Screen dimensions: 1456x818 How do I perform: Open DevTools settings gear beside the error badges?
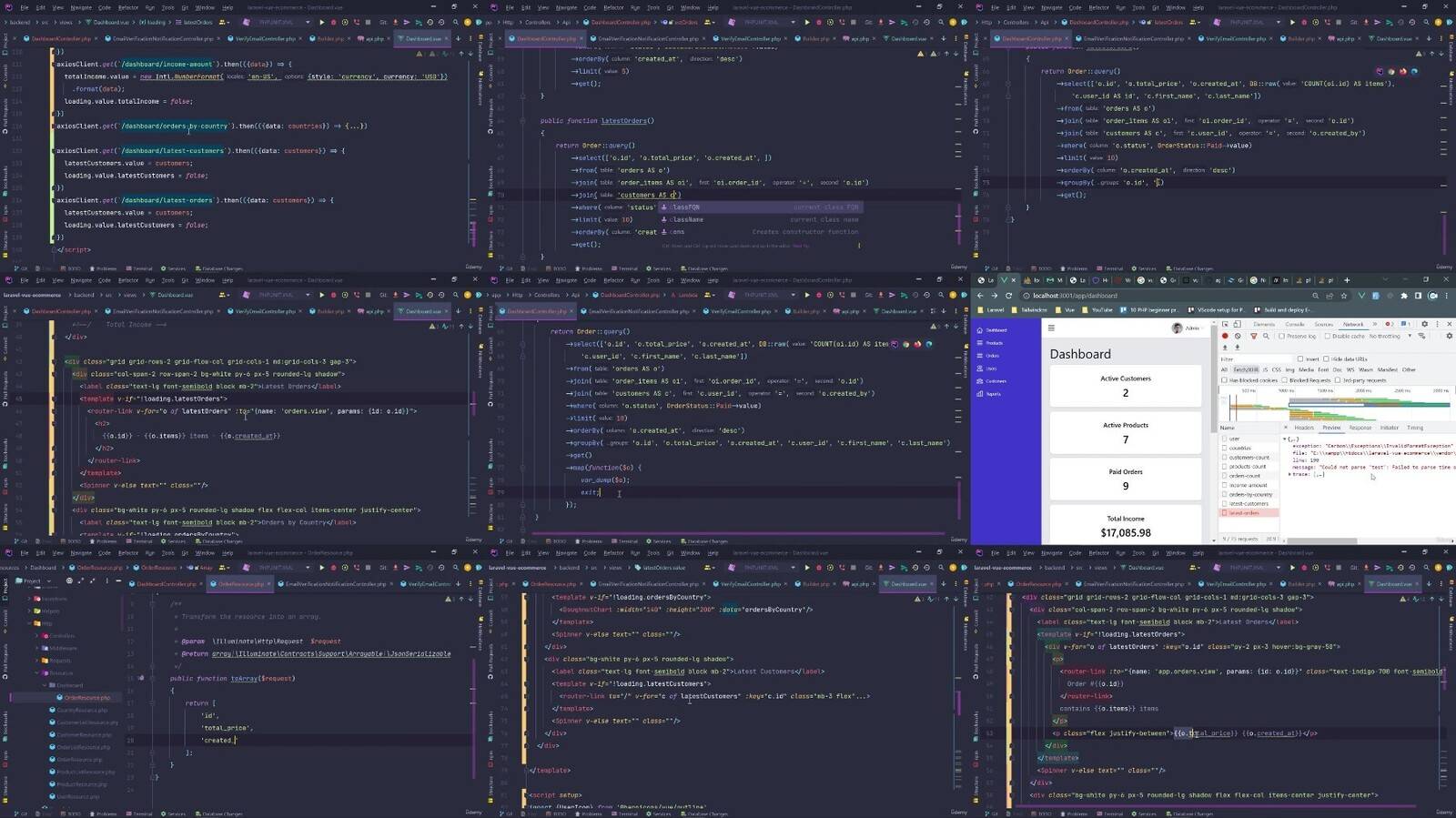click(x=1424, y=324)
